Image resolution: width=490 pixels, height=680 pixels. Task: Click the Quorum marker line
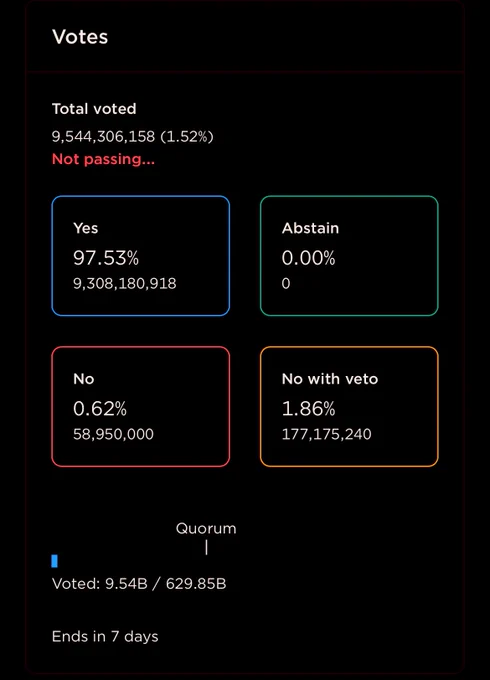coord(206,547)
